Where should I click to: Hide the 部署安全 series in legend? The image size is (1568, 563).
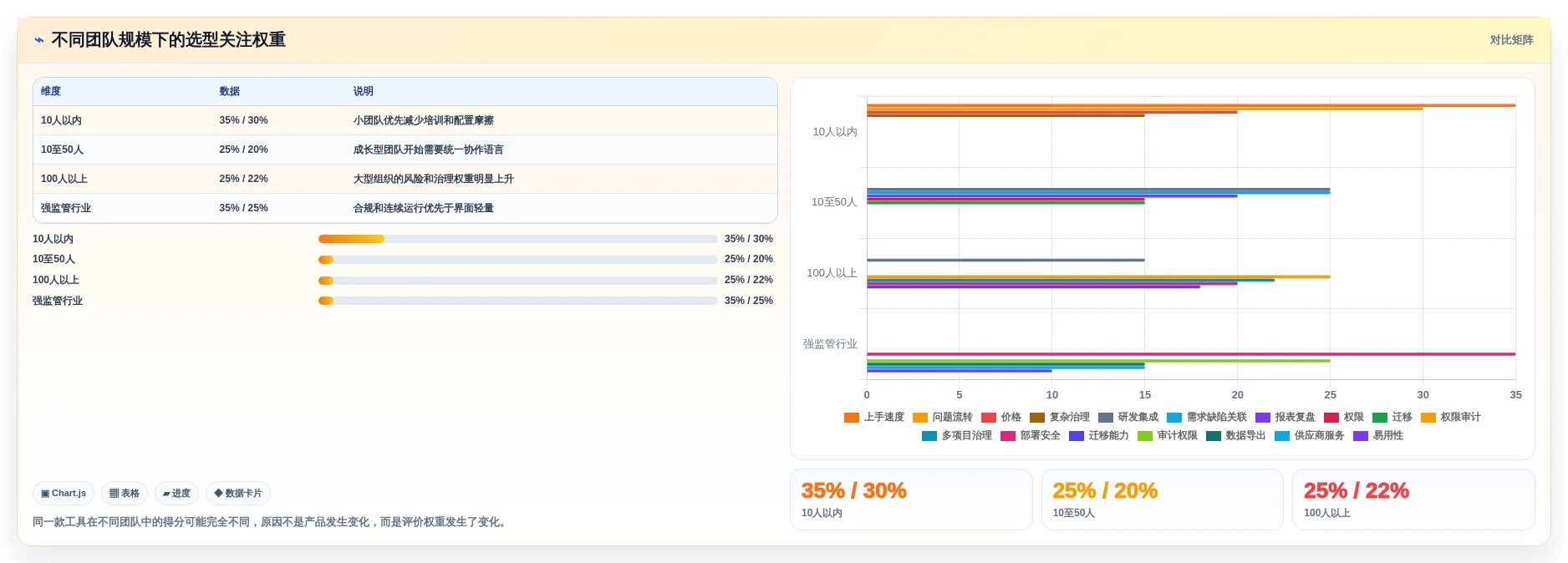tap(1031, 436)
